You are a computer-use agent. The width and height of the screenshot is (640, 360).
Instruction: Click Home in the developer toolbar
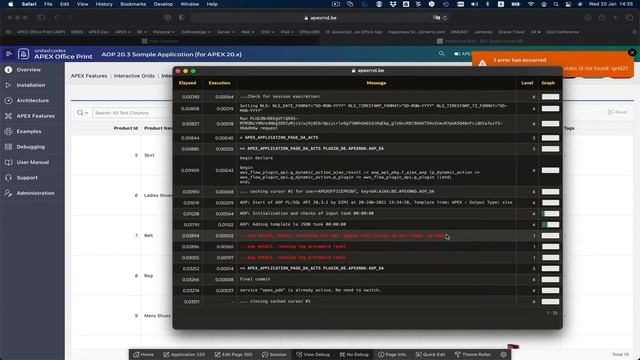tap(144, 354)
